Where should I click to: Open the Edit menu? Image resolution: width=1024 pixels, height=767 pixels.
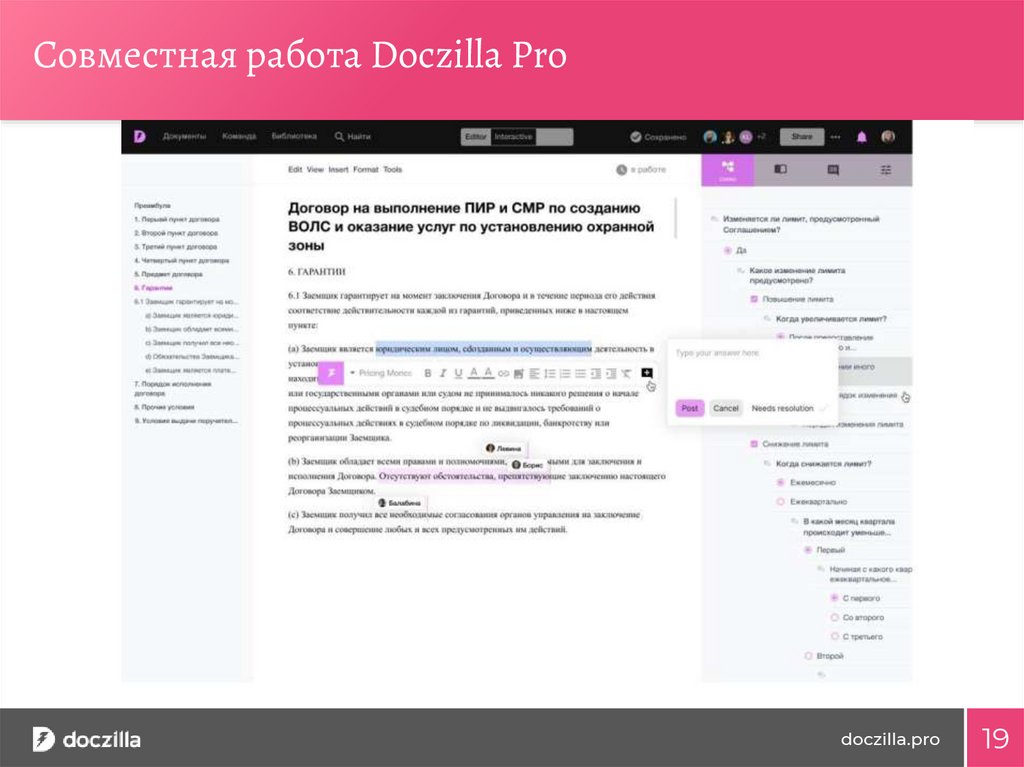(295, 169)
